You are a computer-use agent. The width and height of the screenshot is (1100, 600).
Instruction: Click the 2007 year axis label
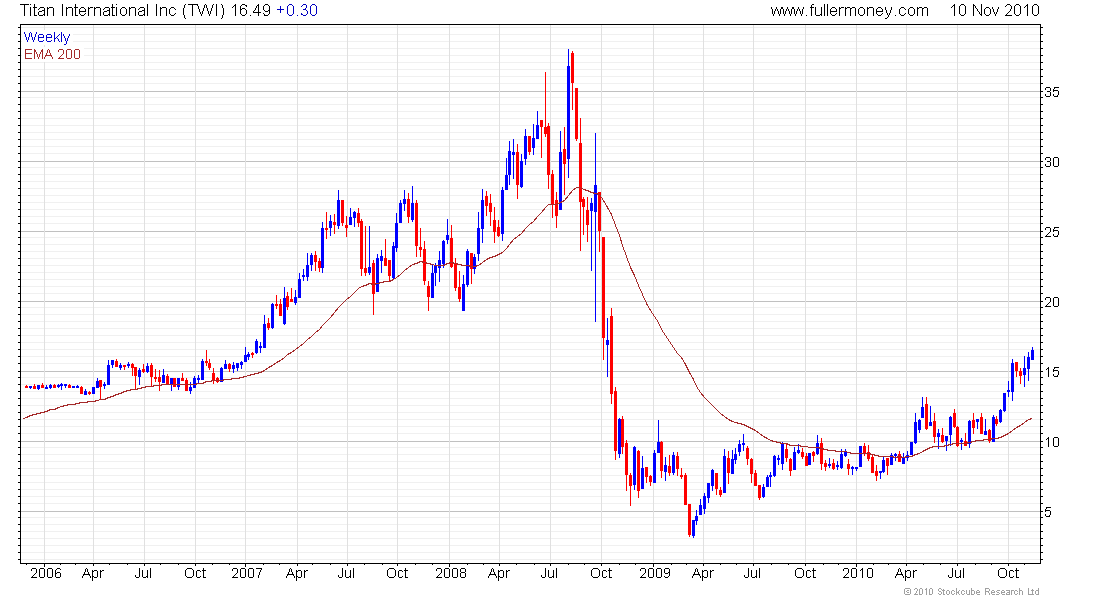[x=247, y=573]
